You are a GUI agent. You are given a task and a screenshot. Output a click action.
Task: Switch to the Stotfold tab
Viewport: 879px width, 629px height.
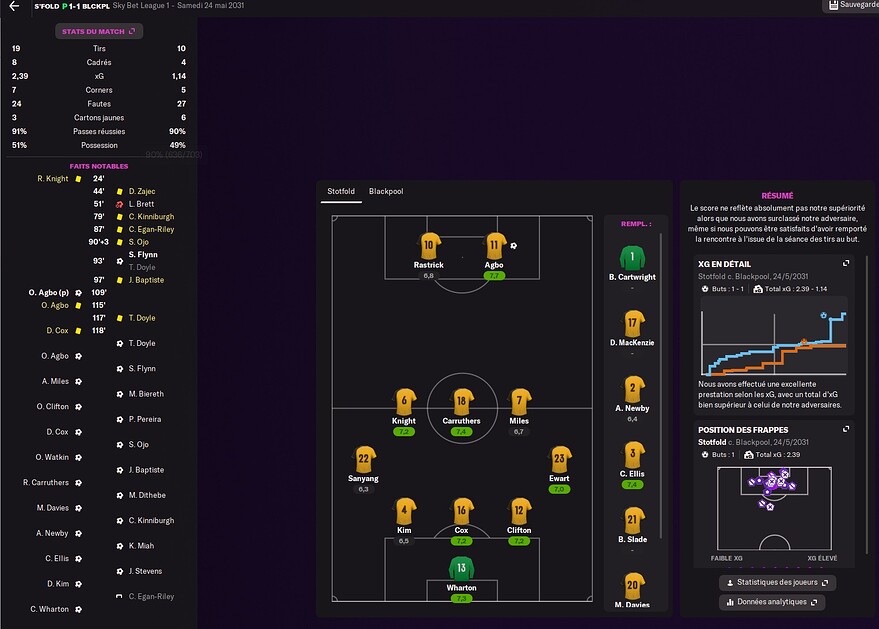click(341, 191)
